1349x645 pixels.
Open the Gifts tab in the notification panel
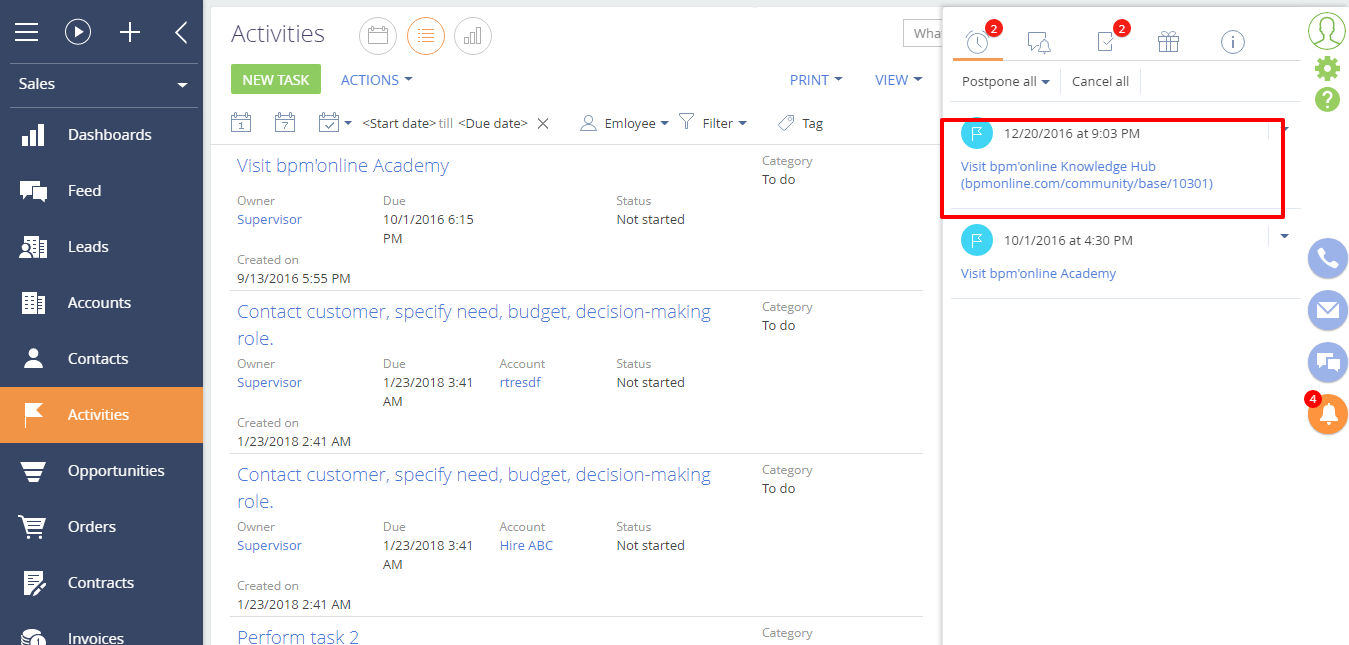pos(1168,42)
